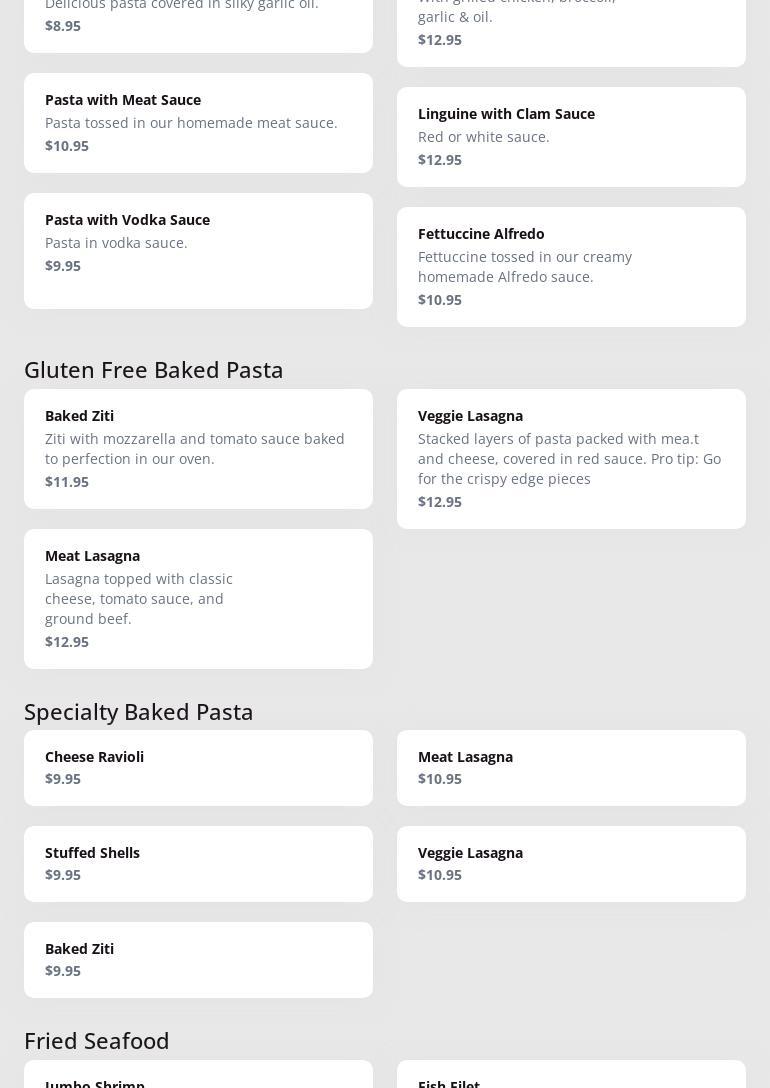
Task: Click the Fried Seafood section heading
Action: click(97, 1040)
